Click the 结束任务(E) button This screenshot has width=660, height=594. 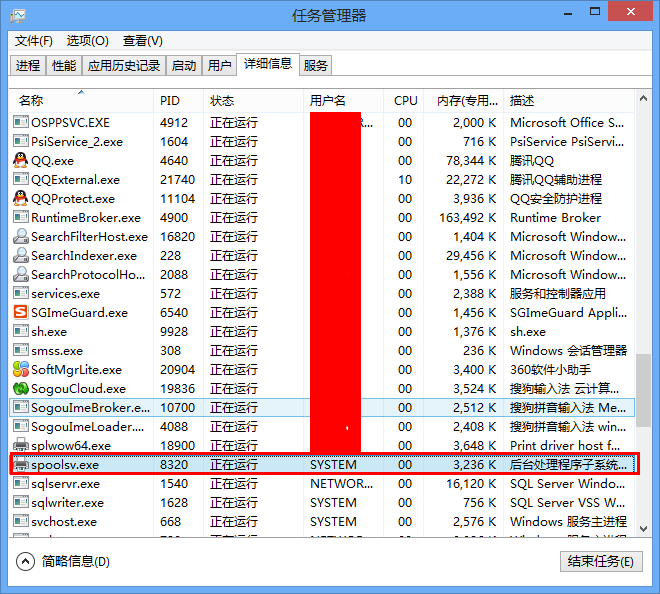click(x=601, y=562)
